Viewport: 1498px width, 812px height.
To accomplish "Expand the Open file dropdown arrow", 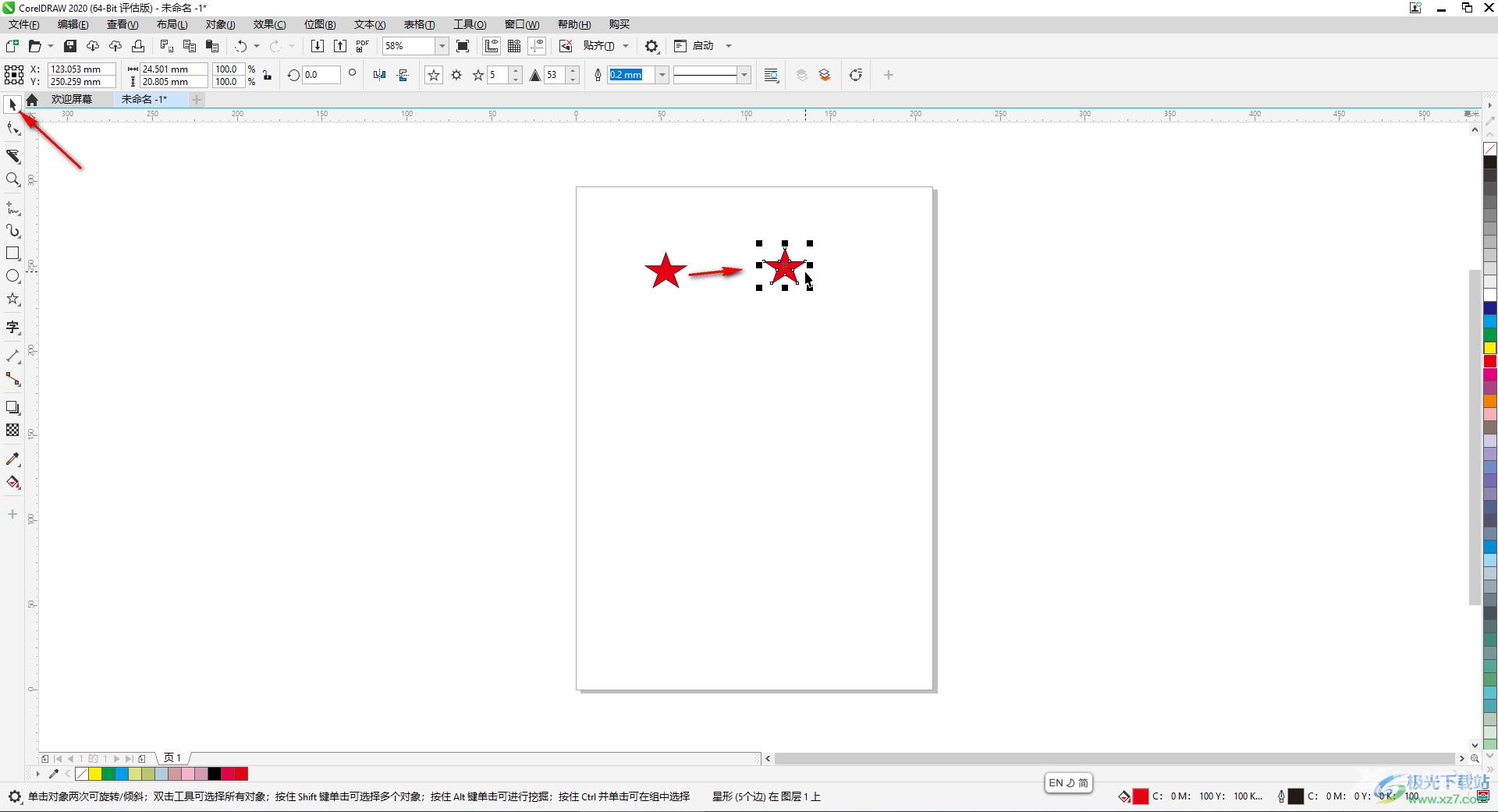I will [51, 46].
